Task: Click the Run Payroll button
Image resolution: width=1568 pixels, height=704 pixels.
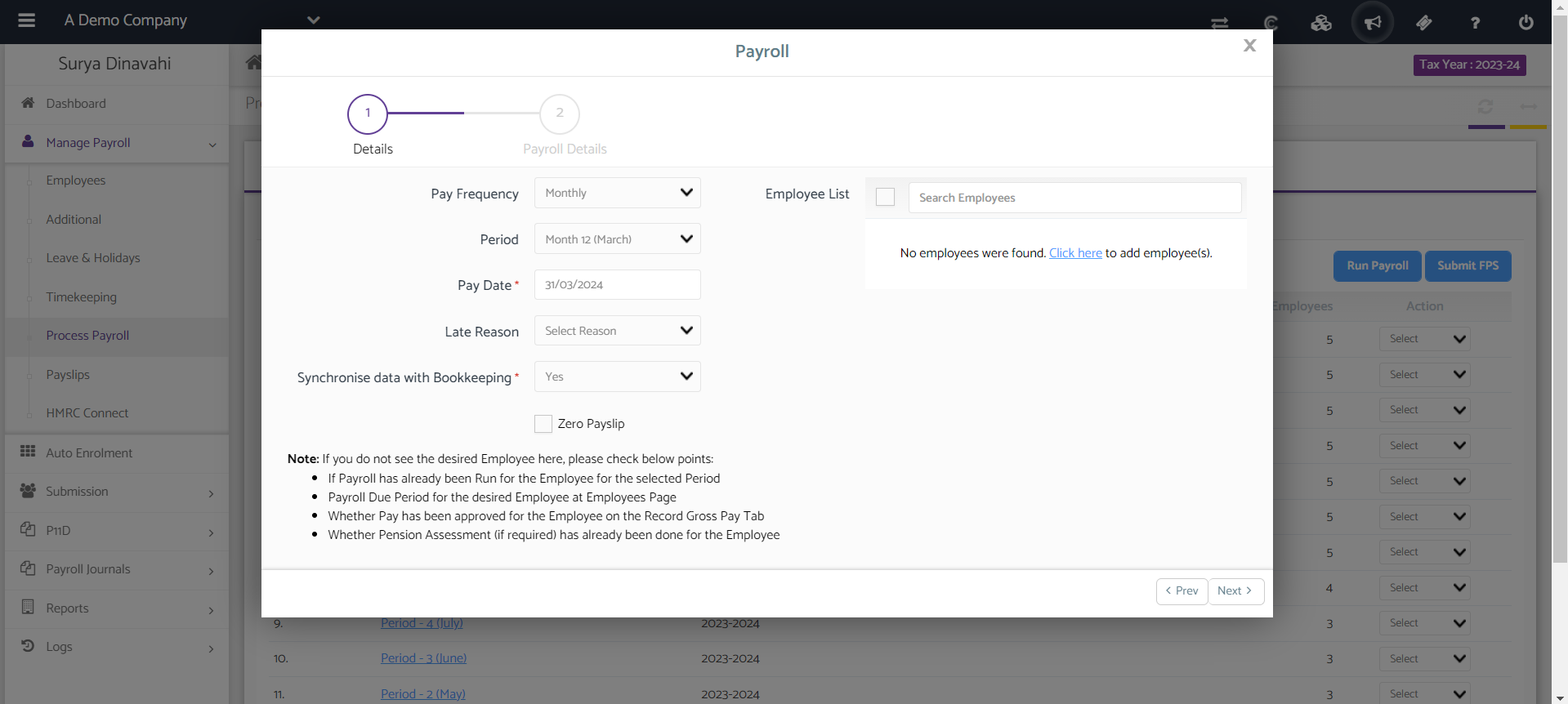Action: [x=1378, y=266]
